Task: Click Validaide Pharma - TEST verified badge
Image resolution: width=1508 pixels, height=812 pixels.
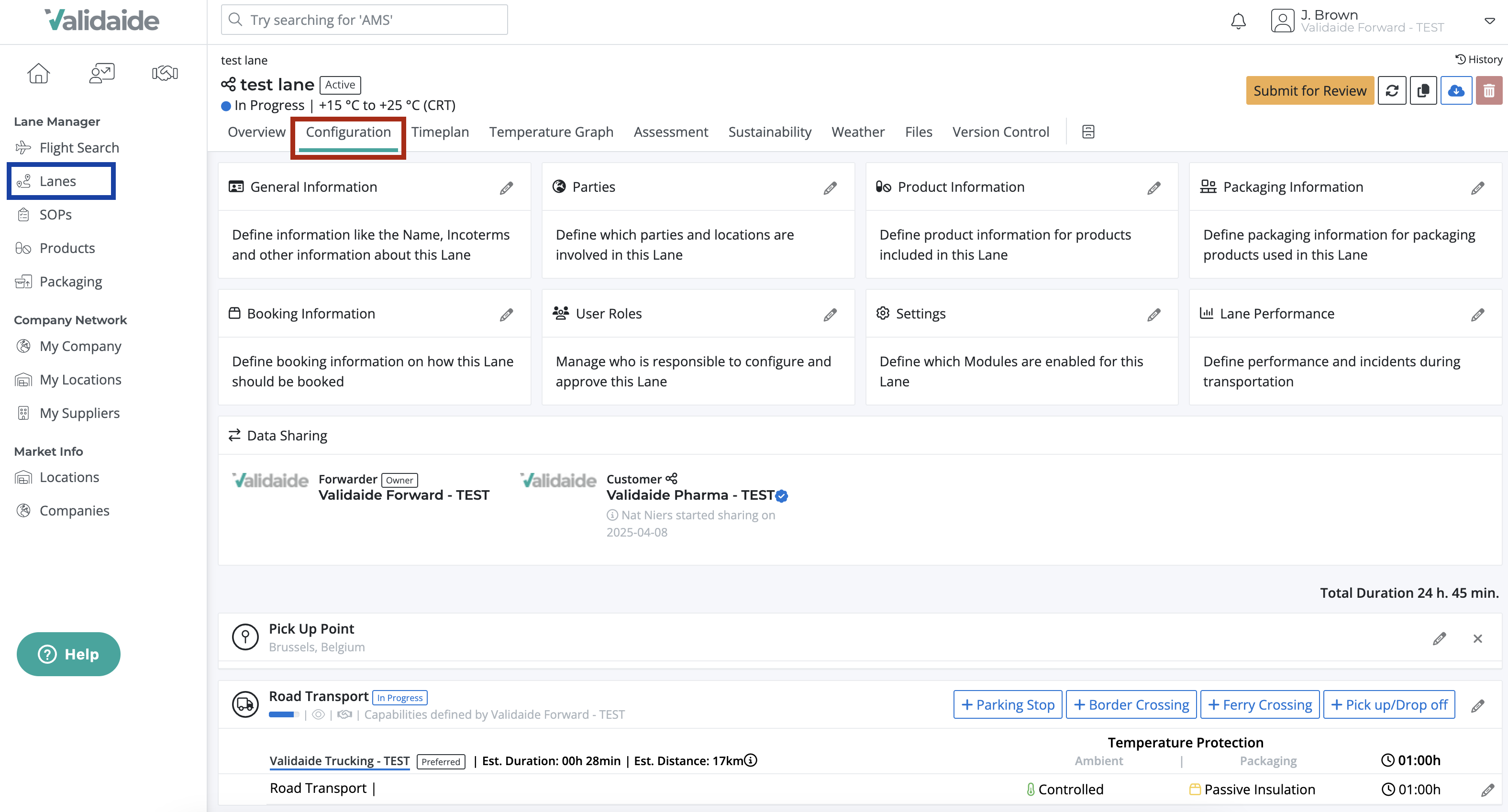Action: 782,496
